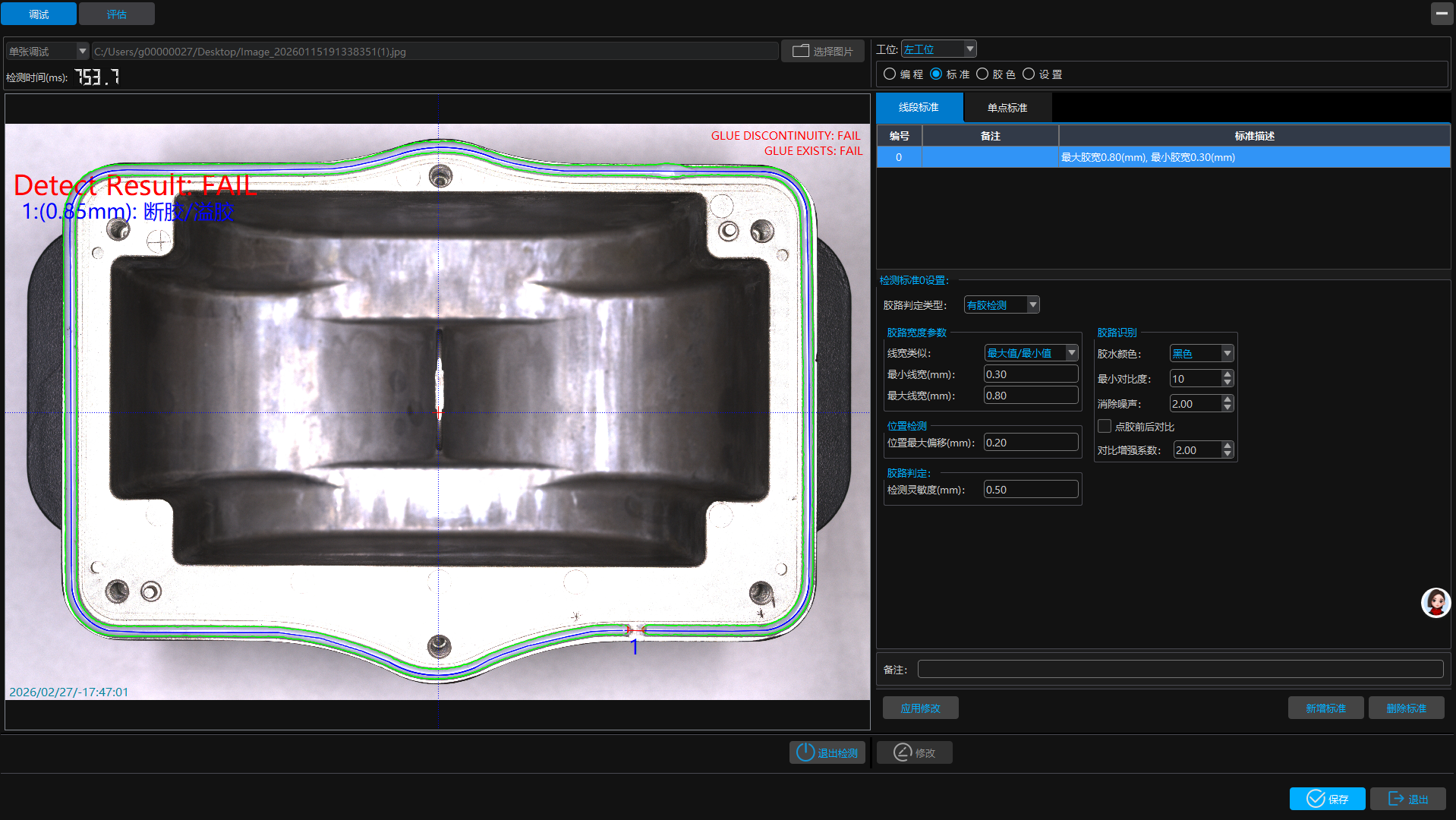
Task: Minimize the panel using the top-right dash icon
Action: point(1441,14)
